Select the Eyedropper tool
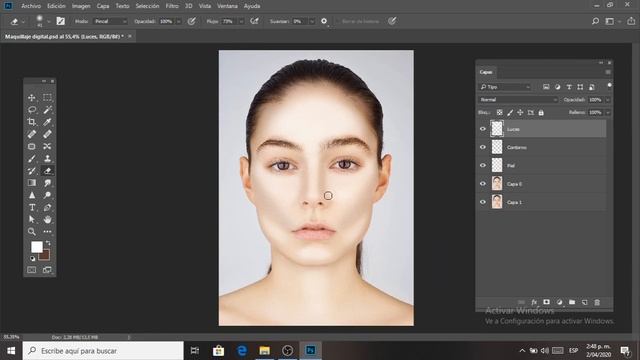 tap(47, 122)
